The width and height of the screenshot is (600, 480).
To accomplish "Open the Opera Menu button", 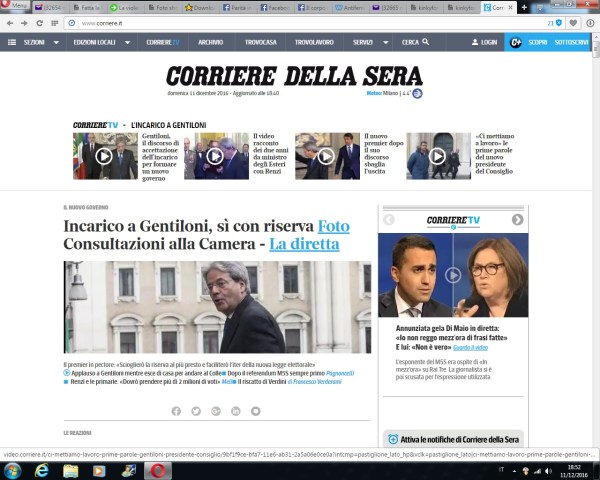I will pos(15,5).
